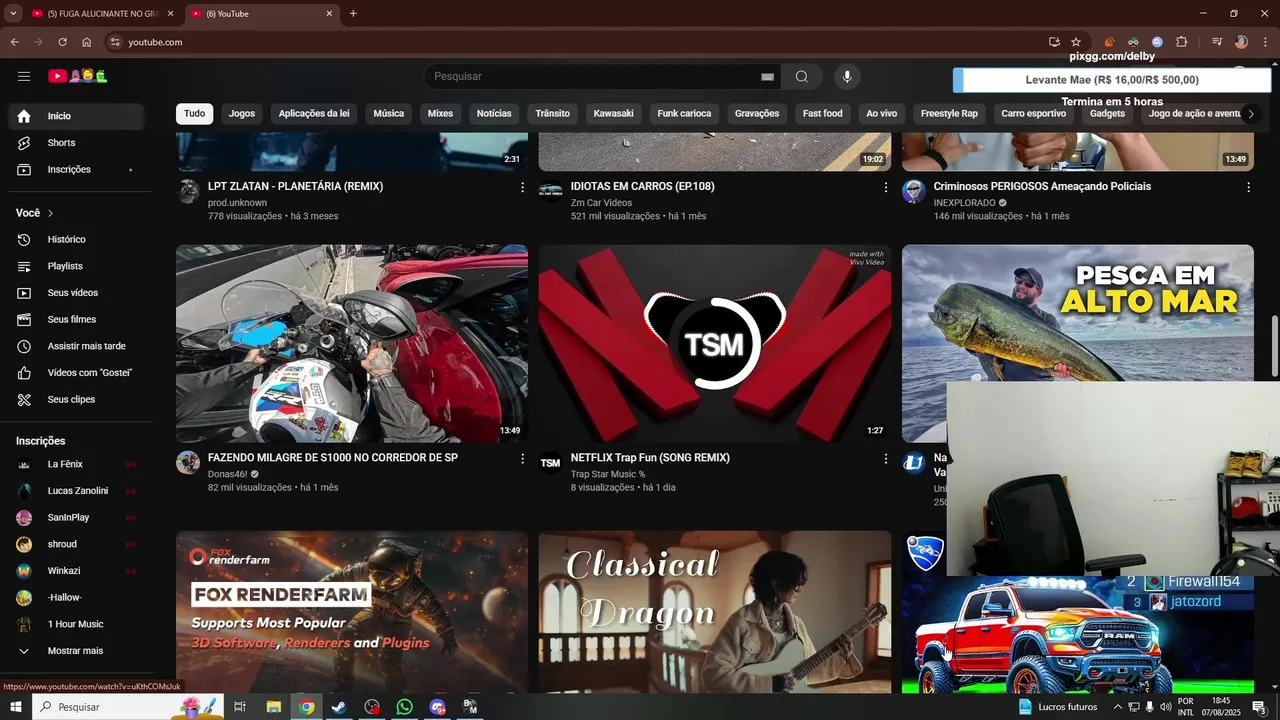Open FAZENDO MILAGRE DE S1000 video title
This screenshot has height=720, width=1280.
[333, 458]
